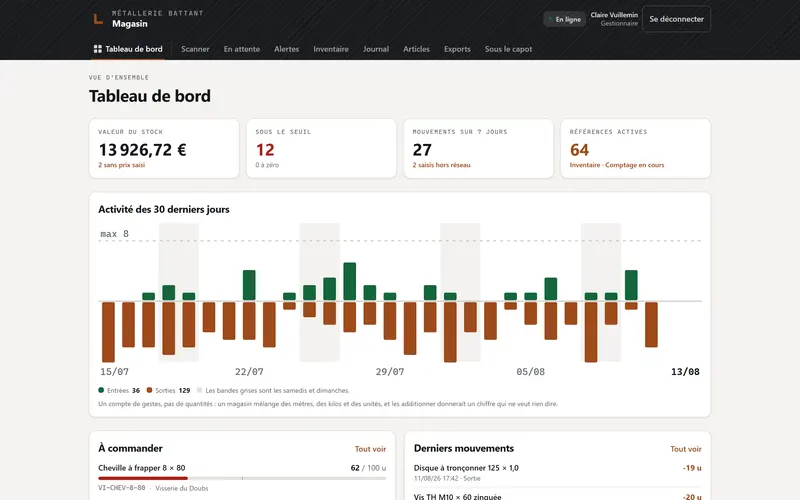Open the Sous le seuil card showing 12
800x500 pixels.
tap(321, 148)
